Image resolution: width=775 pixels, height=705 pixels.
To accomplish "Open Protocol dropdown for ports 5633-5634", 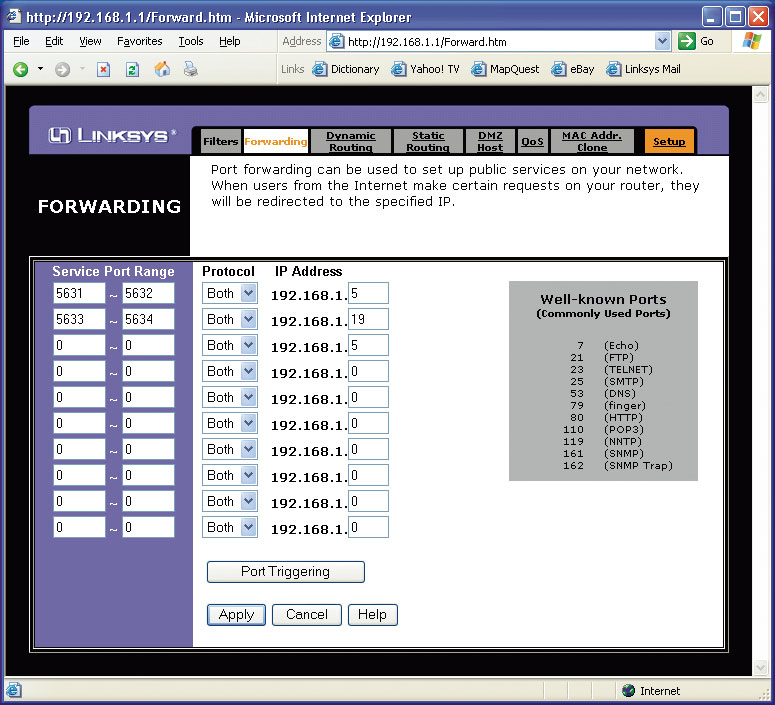I will (x=249, y=319).
